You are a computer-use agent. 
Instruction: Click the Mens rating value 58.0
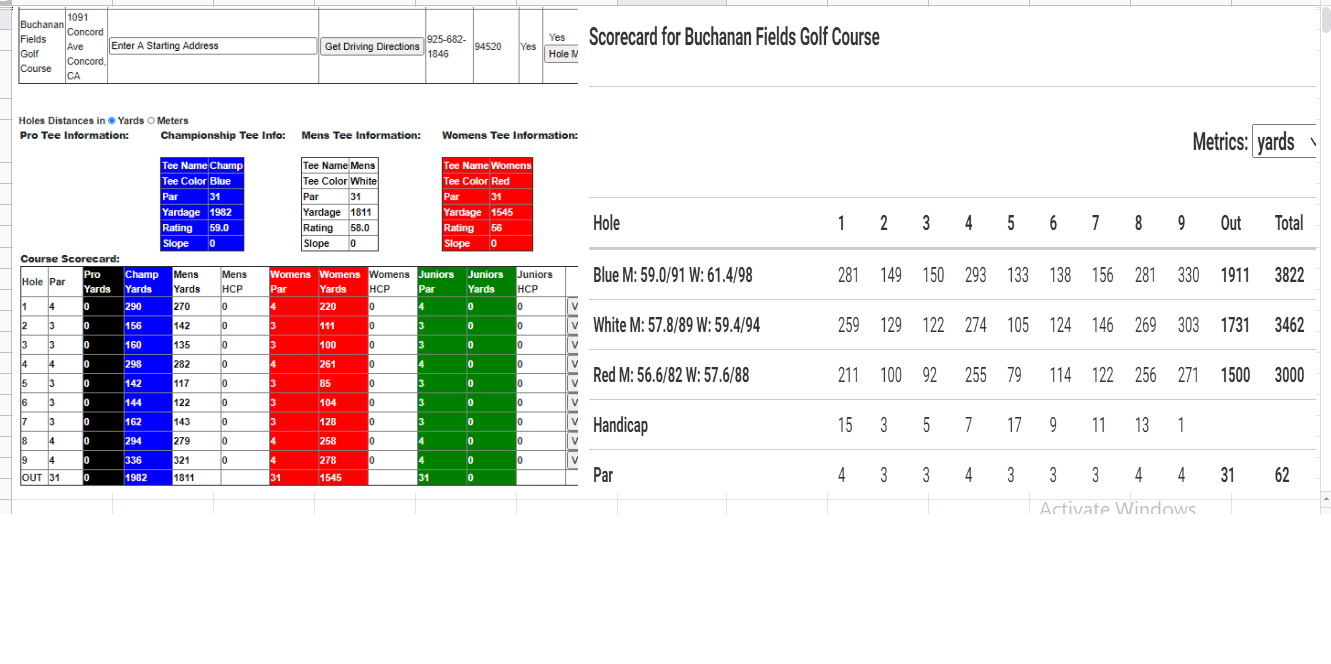(363, 228)
